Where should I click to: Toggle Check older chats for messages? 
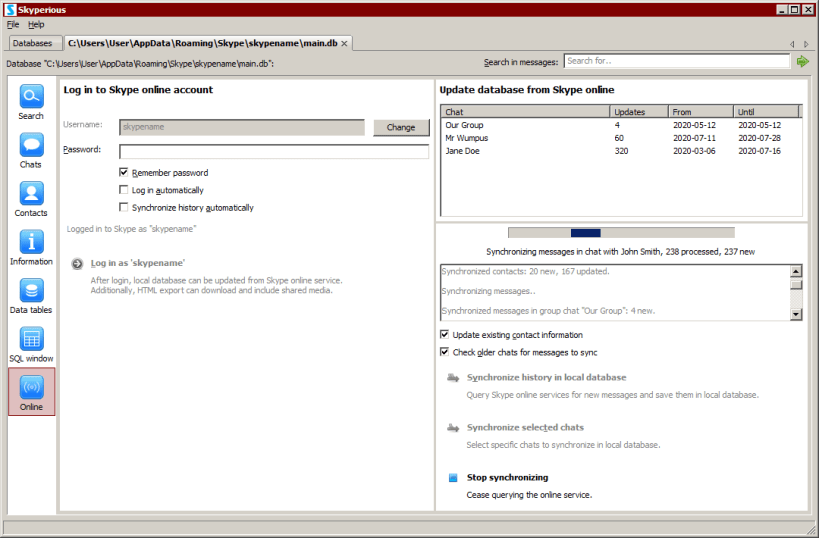444,352
